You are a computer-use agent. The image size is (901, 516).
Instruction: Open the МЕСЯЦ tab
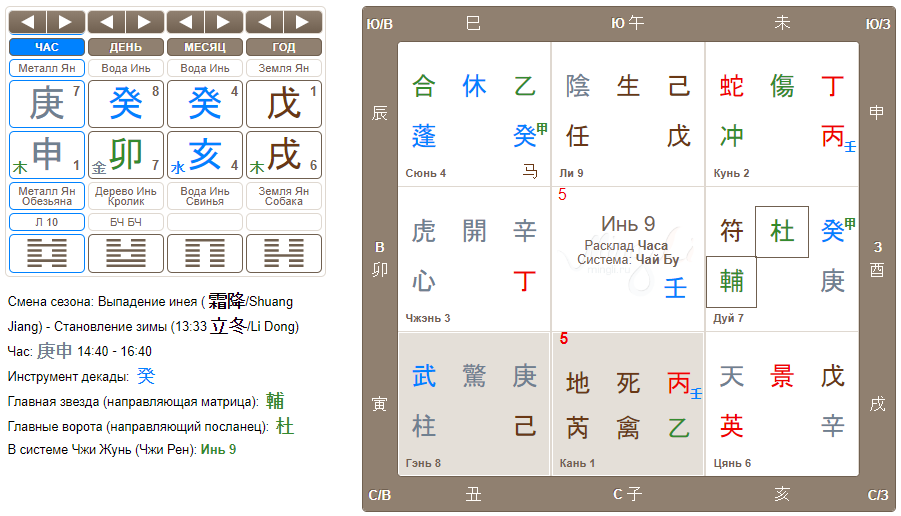click(205, 47)
